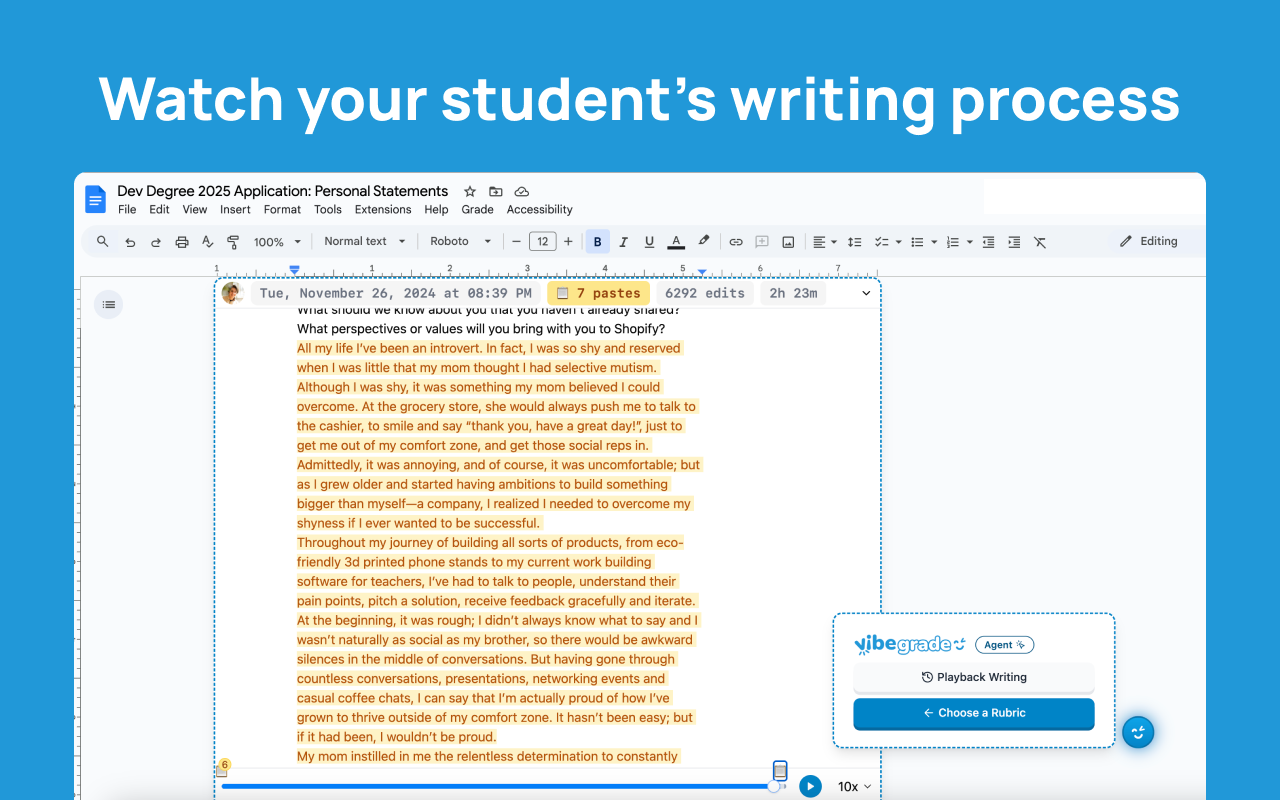The width and height of the screenshot is (1280, 800).
Task: Open the Extensions menu
Action: point(383,210)
